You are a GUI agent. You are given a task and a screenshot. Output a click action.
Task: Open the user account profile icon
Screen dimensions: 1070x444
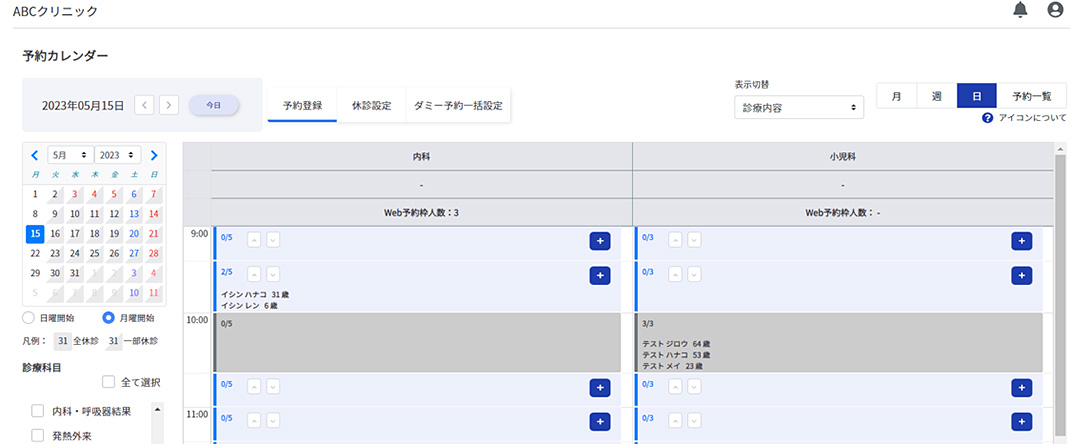(1054, 10)
